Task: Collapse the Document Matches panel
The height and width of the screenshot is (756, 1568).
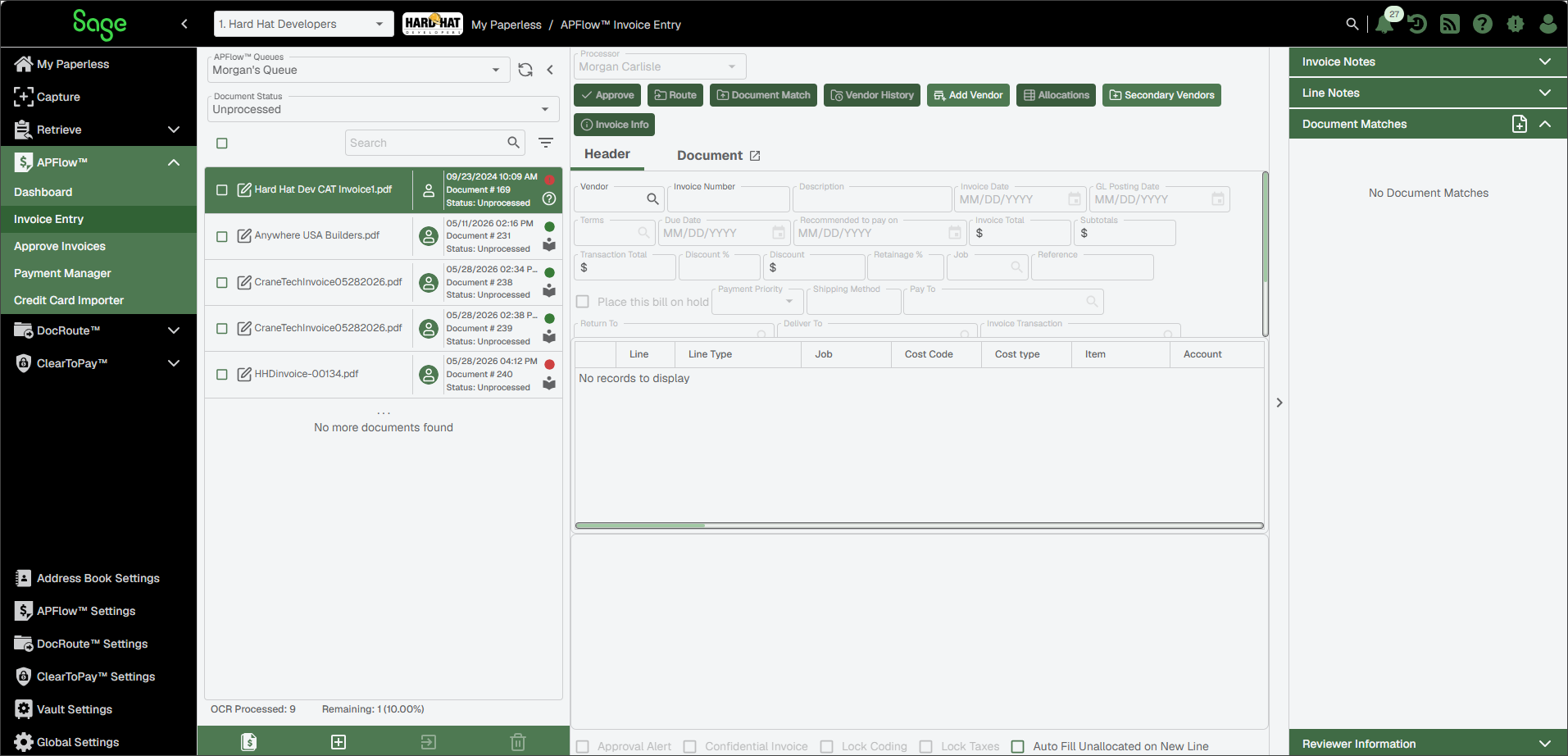Action: (1545, 124)
